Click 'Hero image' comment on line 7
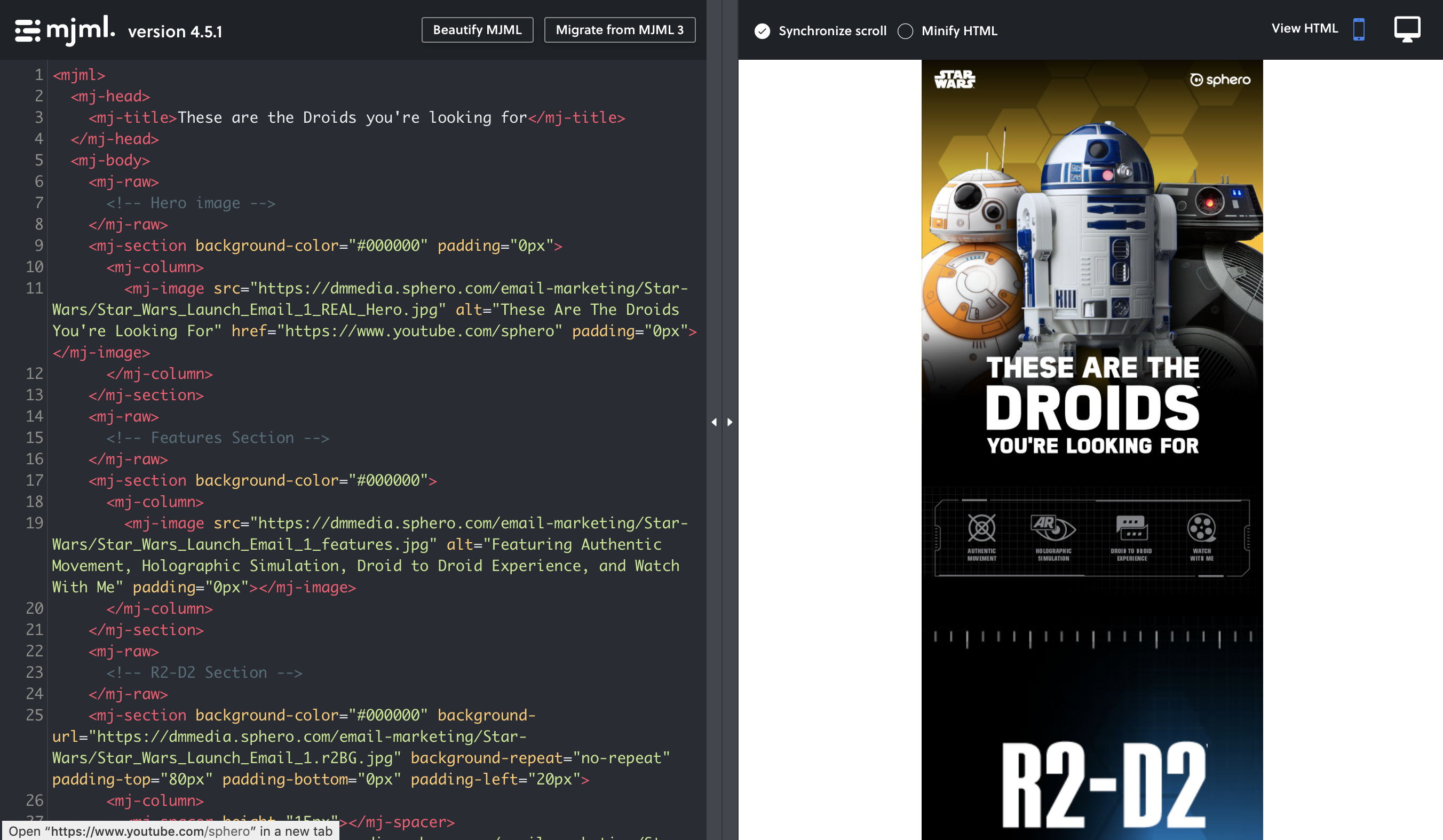The height and width of the screenshot is (840, 1443). pos(191,203)
